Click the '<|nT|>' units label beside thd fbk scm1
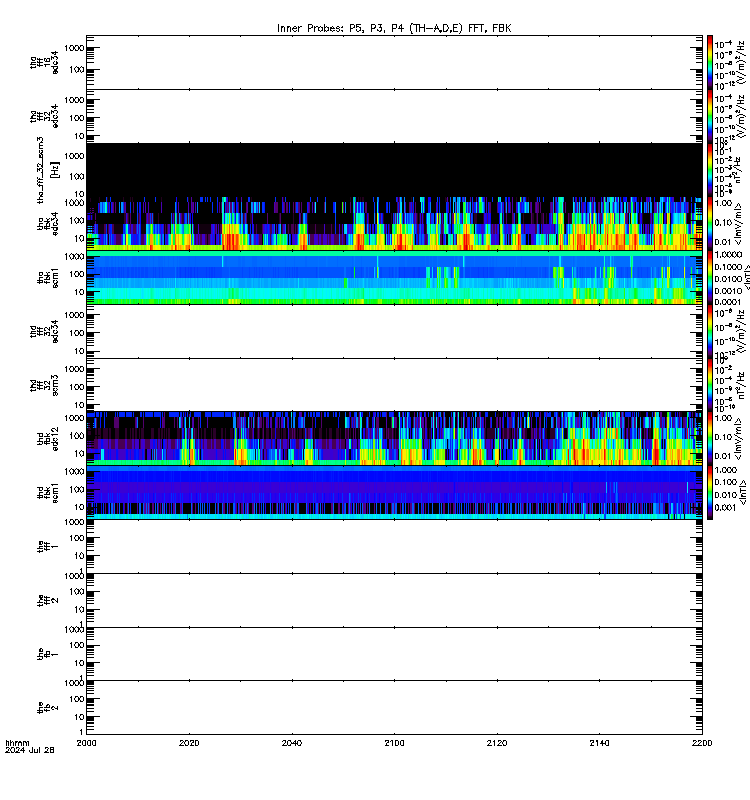 coord(745,493)
